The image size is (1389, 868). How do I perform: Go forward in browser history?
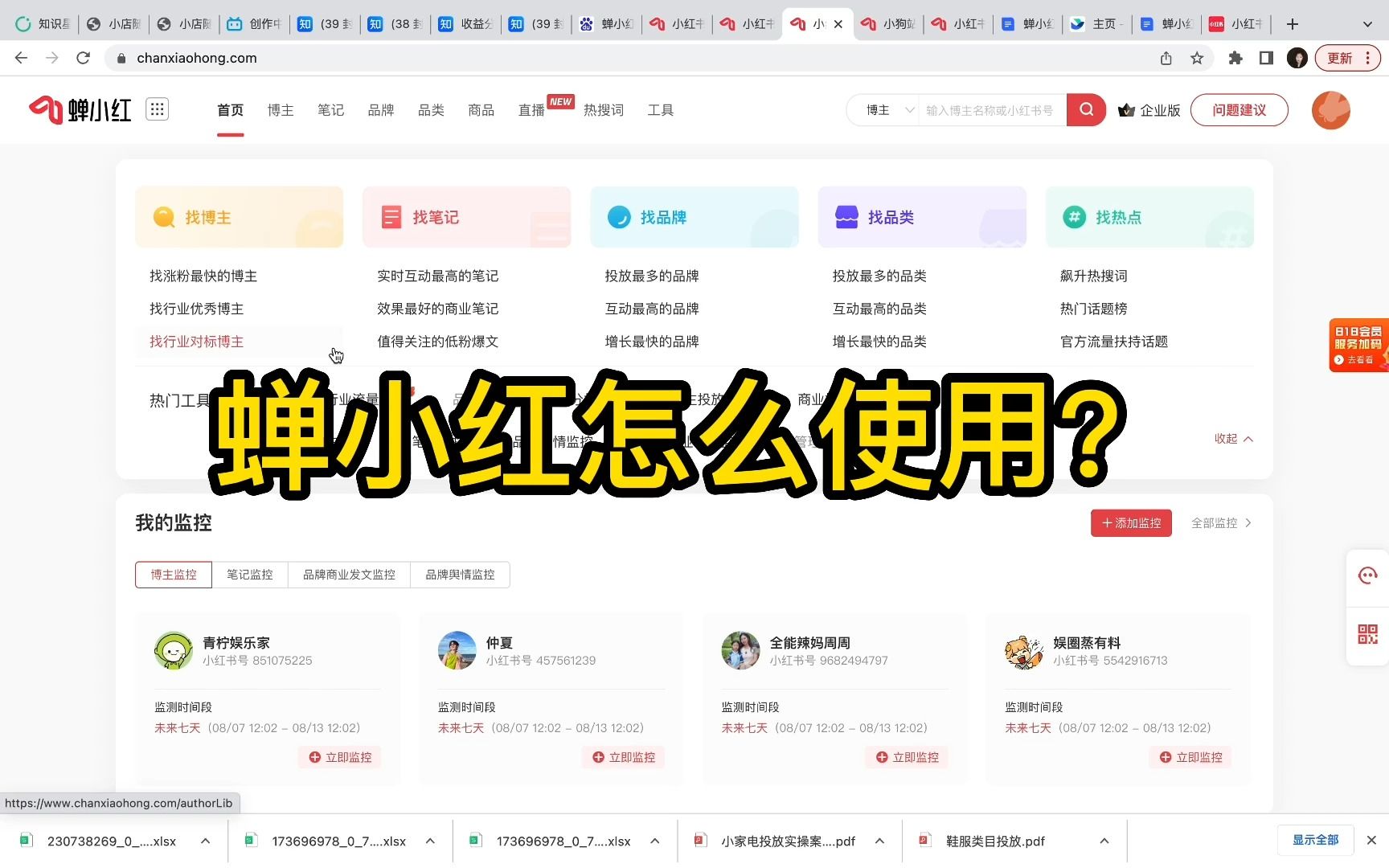click(x=52, y=58)
